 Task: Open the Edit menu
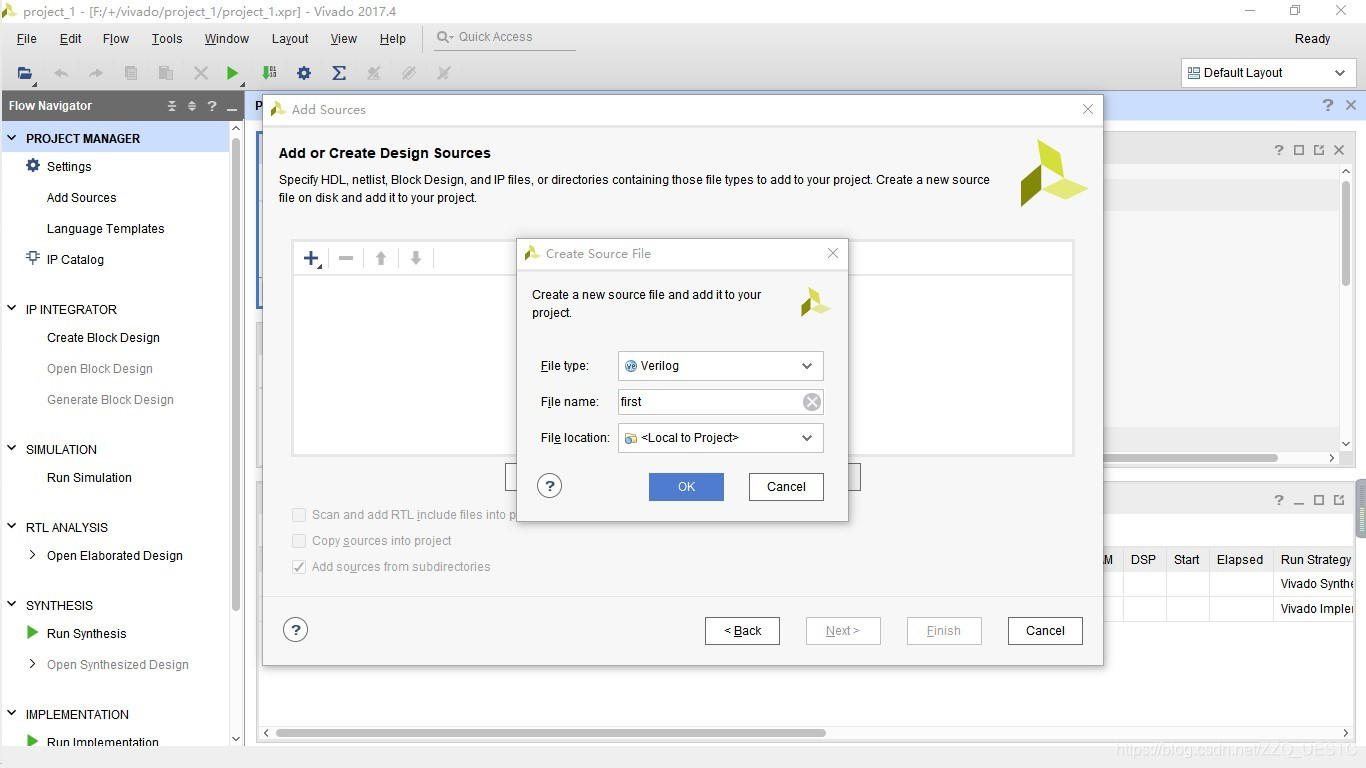click(x=70, y=39)
